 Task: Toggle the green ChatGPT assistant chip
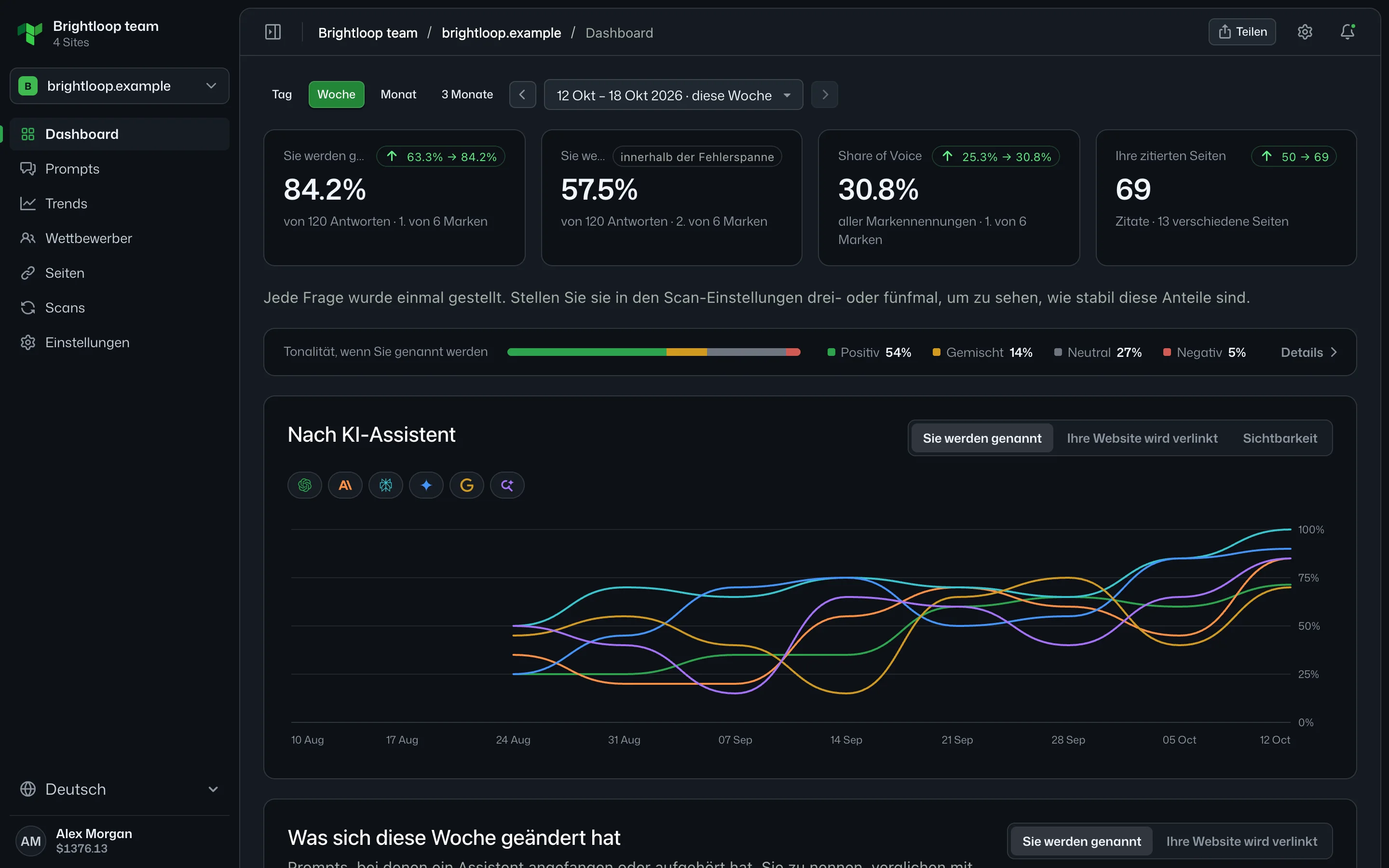pyautogui.click(x=304, y=485)
